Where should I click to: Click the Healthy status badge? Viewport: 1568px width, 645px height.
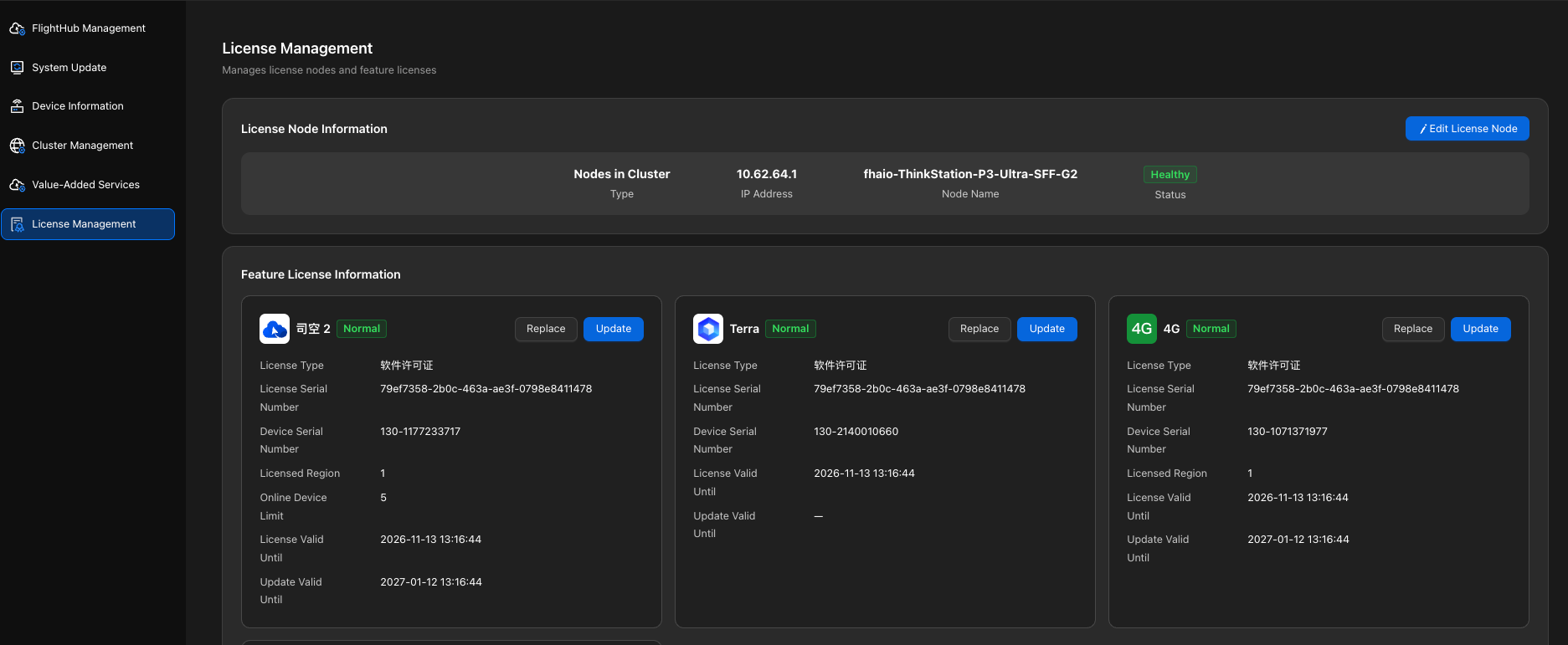(1170, 175)
